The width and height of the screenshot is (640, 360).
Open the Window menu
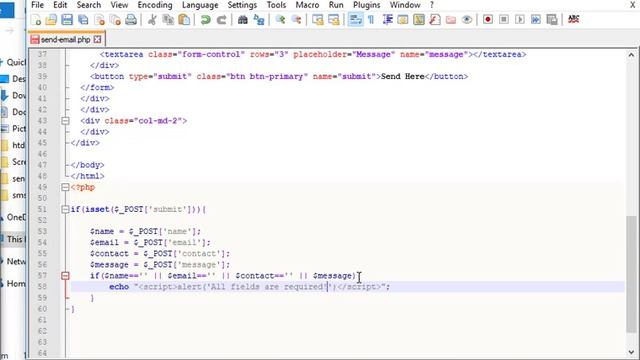405,5
